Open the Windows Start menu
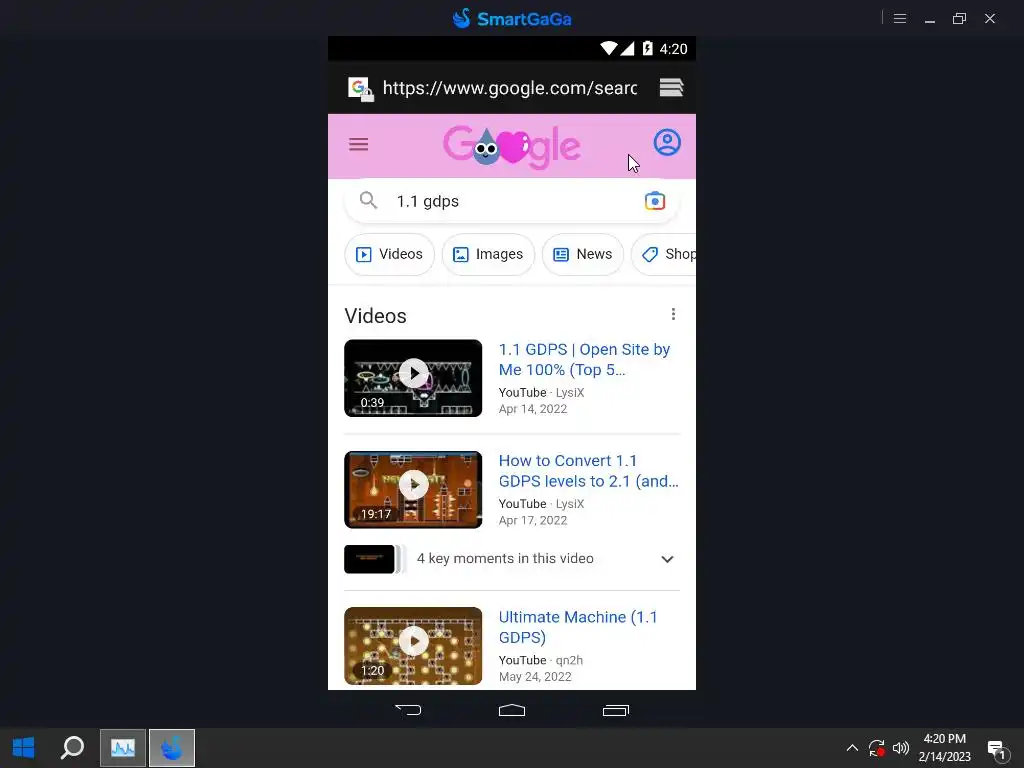 pos(24,748)
